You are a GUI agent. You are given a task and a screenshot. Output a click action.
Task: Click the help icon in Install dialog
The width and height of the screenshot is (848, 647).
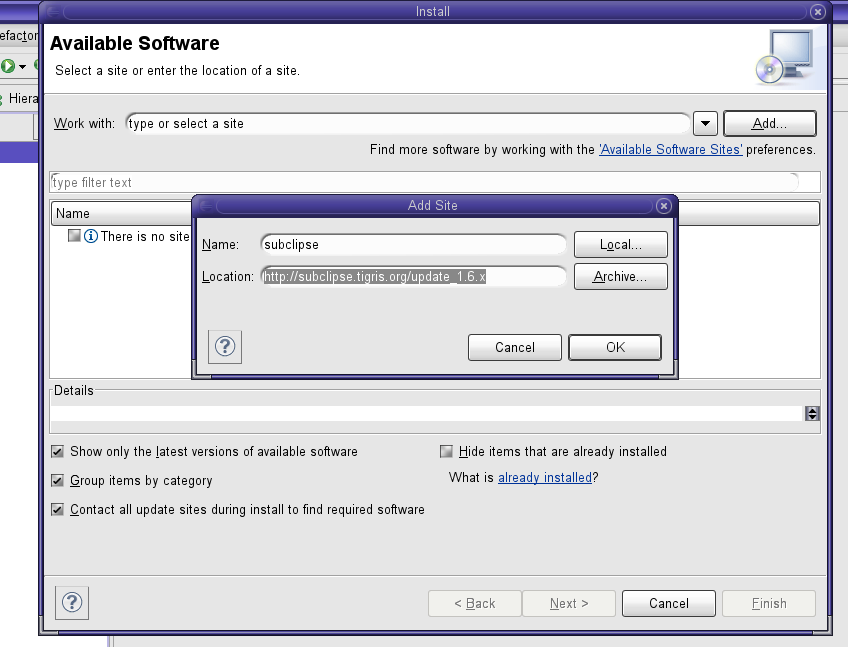(x=75, y=602)
